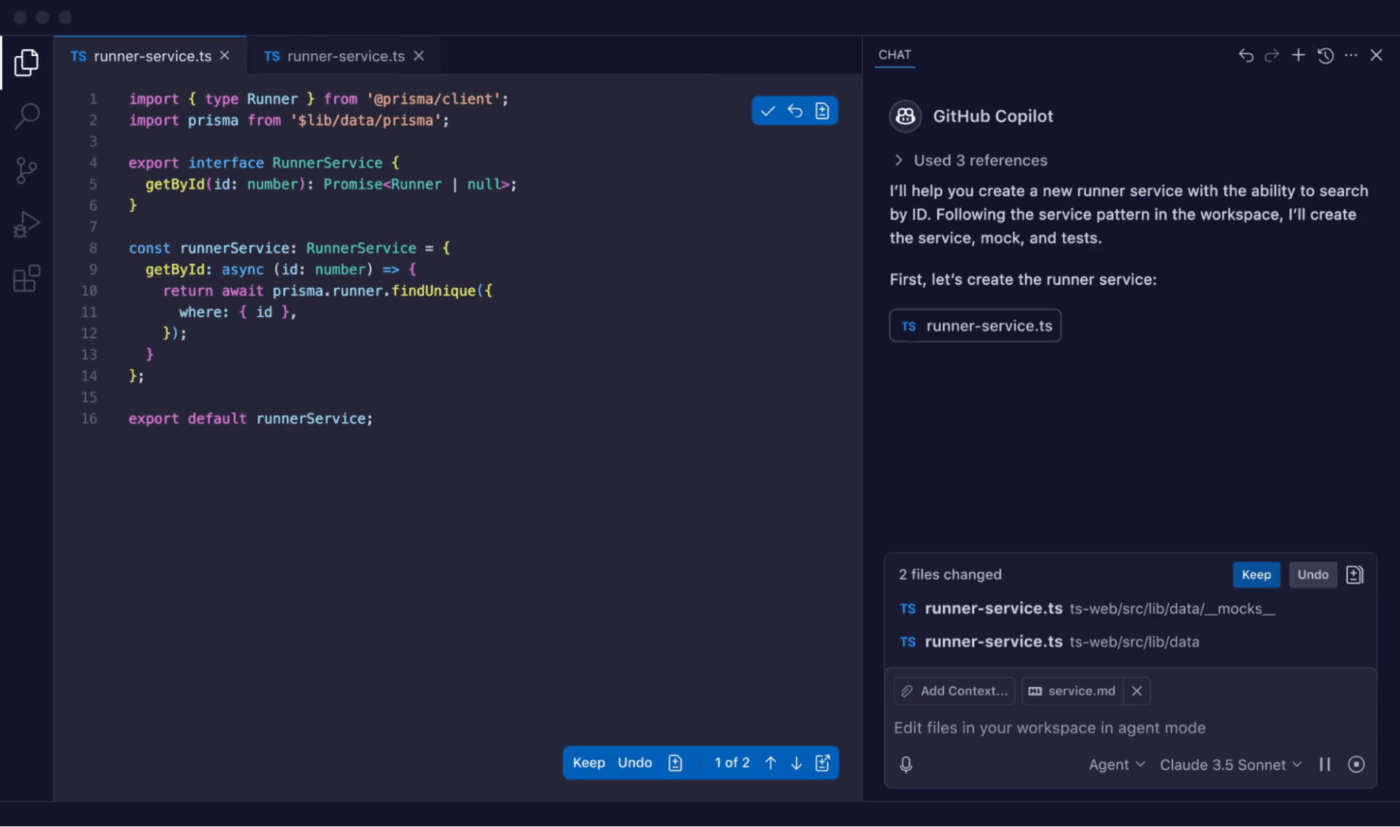Select the CHAT panel tab
This screenshot has height=827, width=1400.
[894, 55]
